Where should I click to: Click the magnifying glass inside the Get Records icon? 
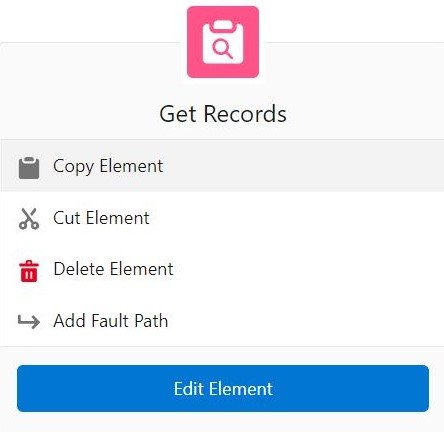coord(223,49)
